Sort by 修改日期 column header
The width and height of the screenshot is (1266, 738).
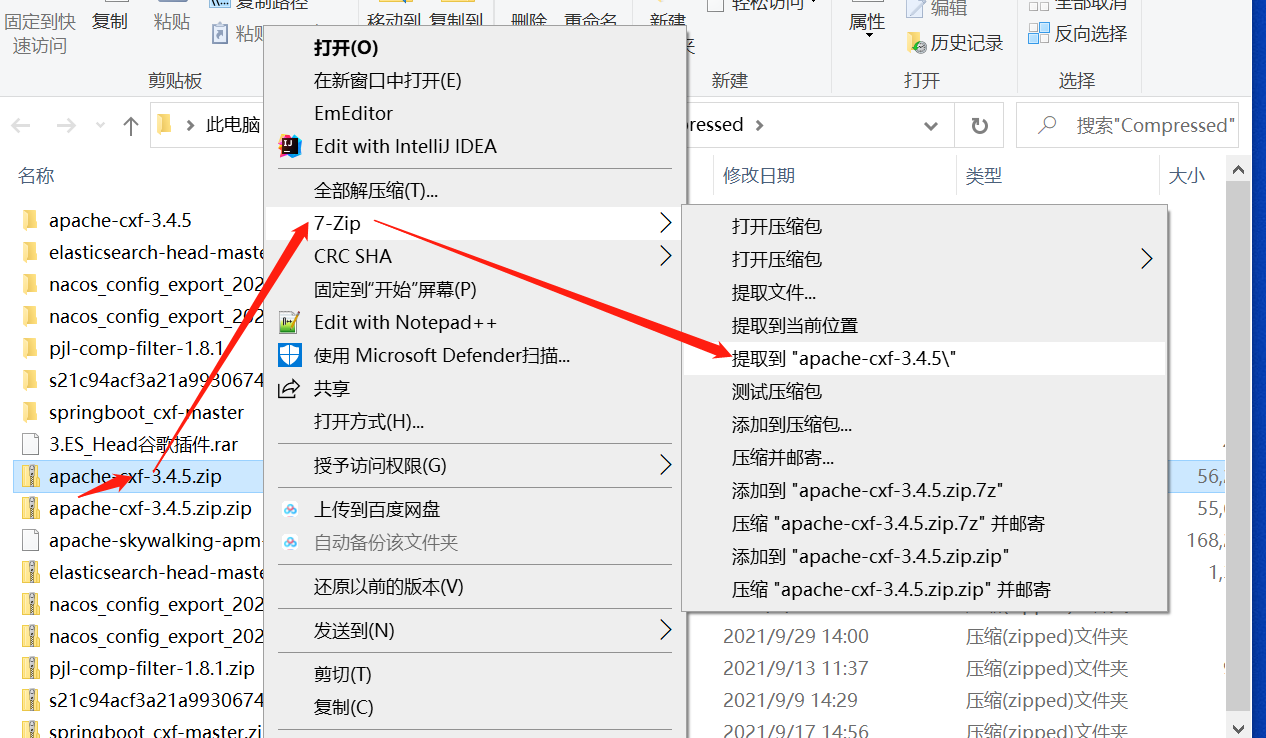(759, 176)
